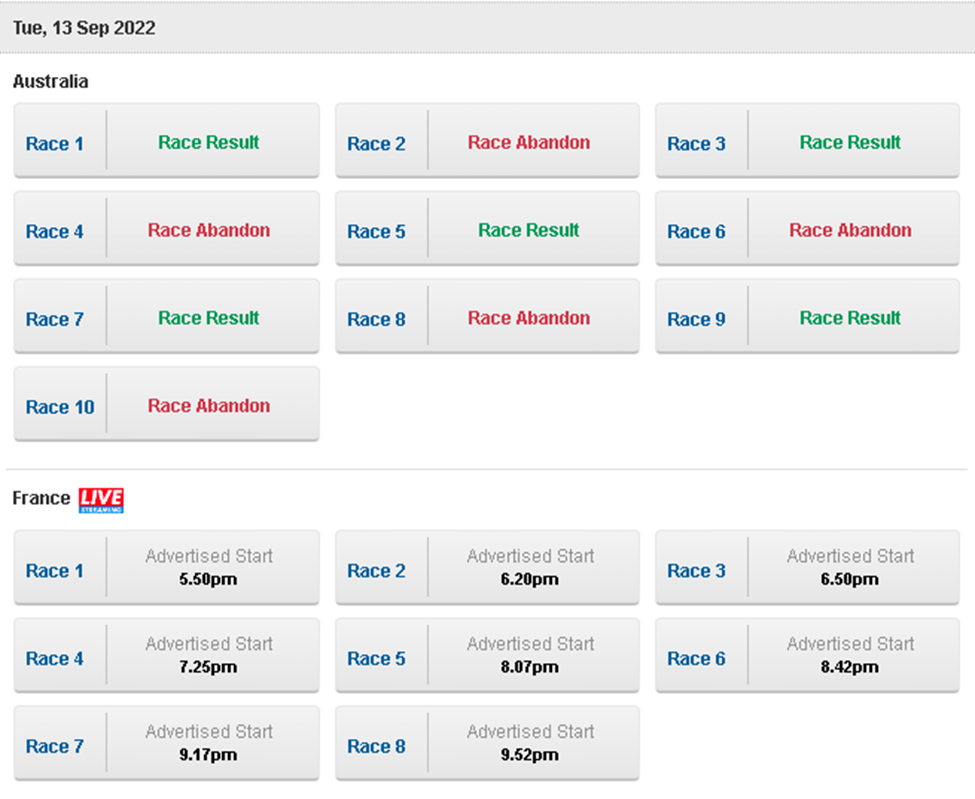Image resolution: width=975 pixels, height=799 pixels.
Task: Click Australia Race 8 abandoned card
Action: pos(487,316)
